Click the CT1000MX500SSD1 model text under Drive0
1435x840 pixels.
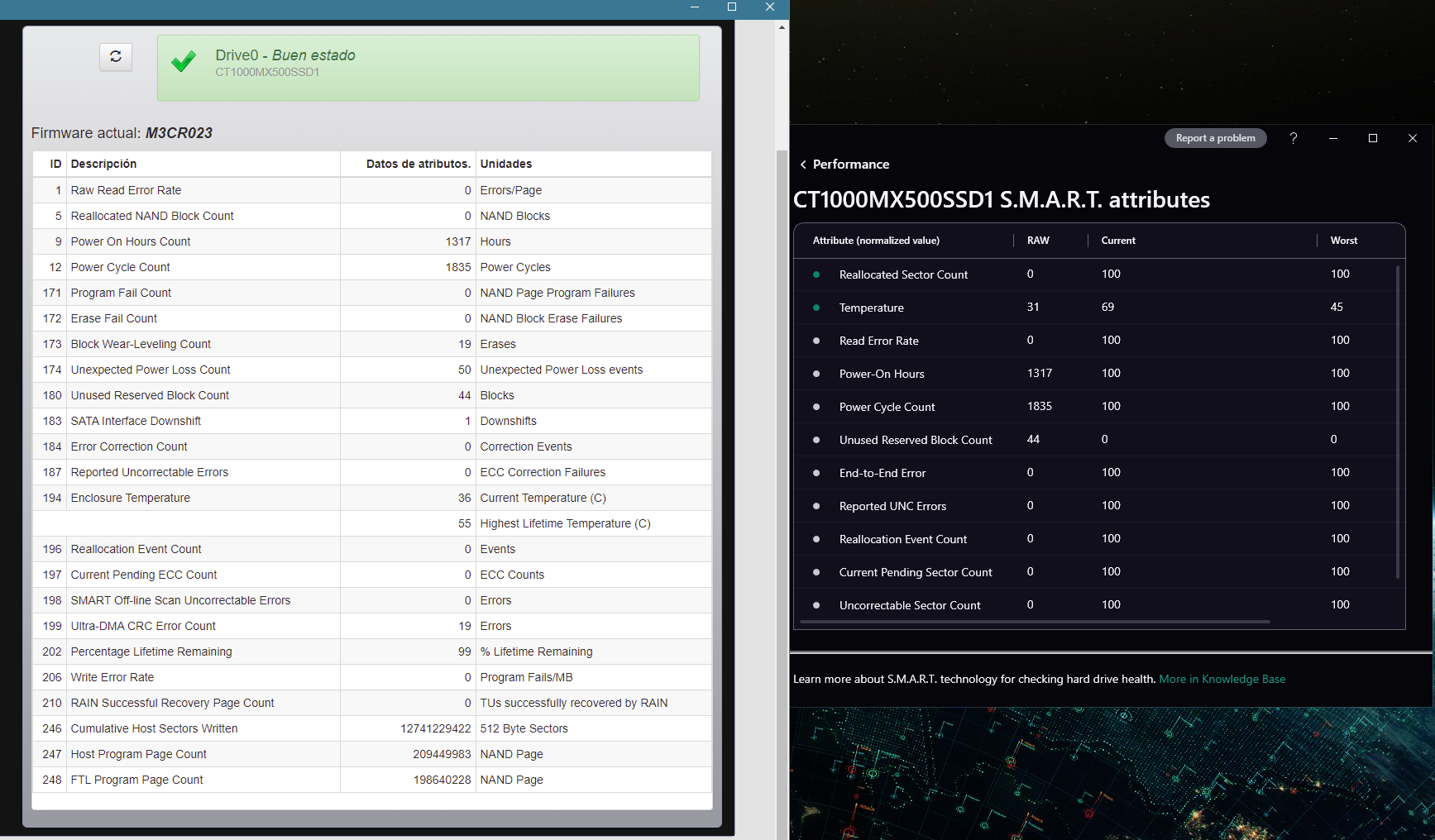tap(267, 73)
